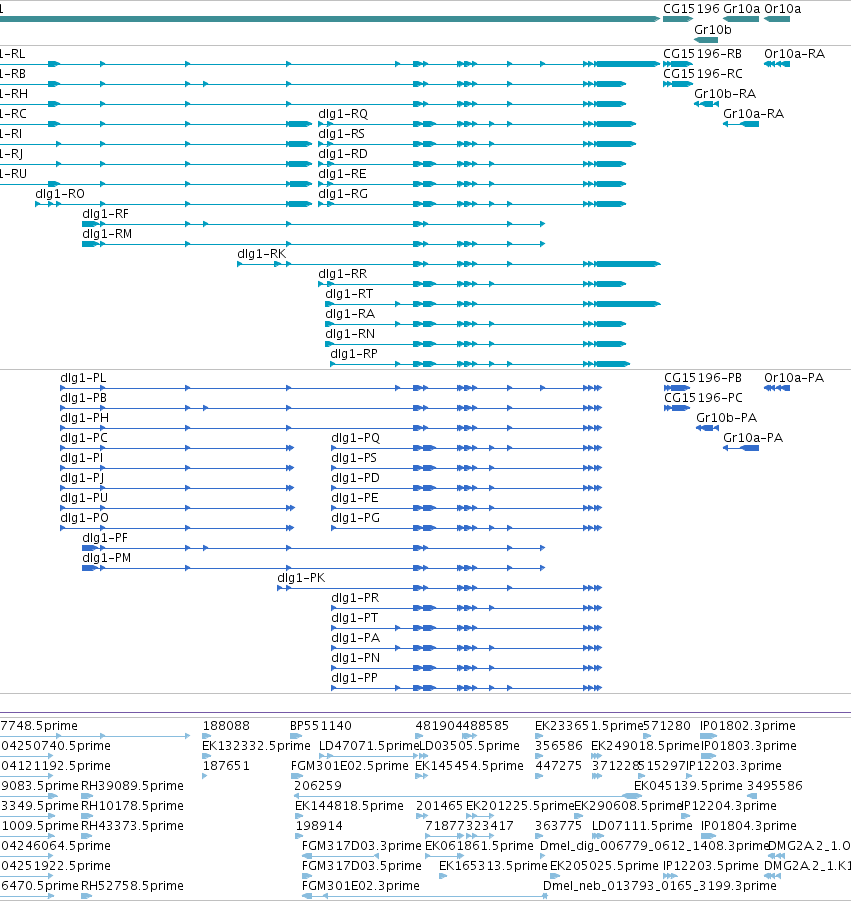Screen dimensions: 851x901
Task: Click the dlg1-PD protein label
Action: click(x=355, y=478)
